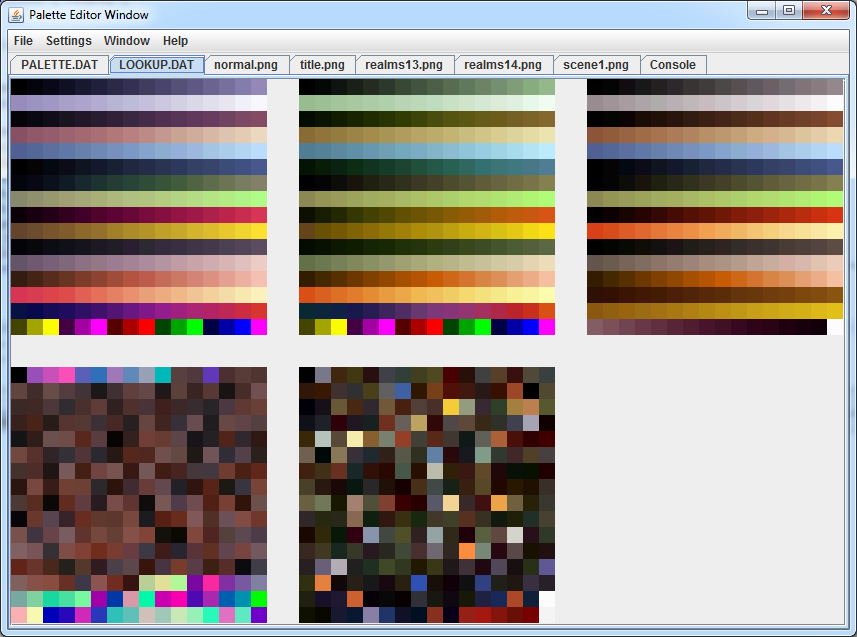Maximize the Palette Editor Window
This screenshot has width=857, height=637.
(790, 11)
